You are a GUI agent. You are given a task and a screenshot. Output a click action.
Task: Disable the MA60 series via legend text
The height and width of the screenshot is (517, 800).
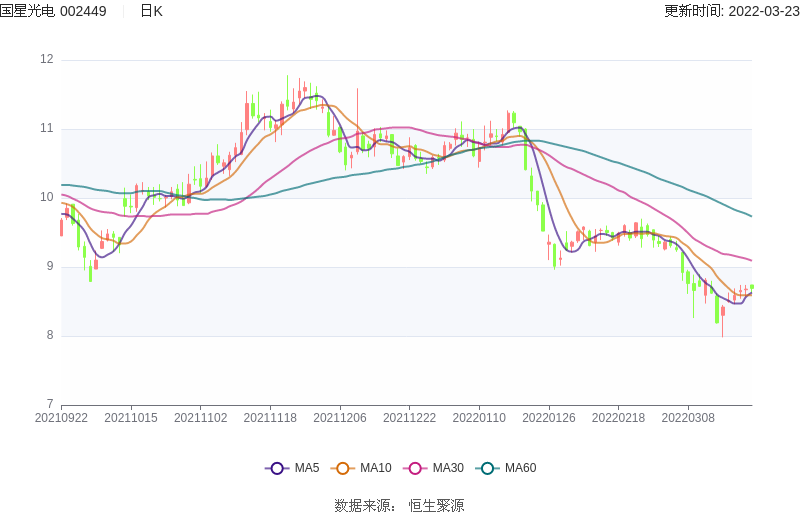point(520,468)
